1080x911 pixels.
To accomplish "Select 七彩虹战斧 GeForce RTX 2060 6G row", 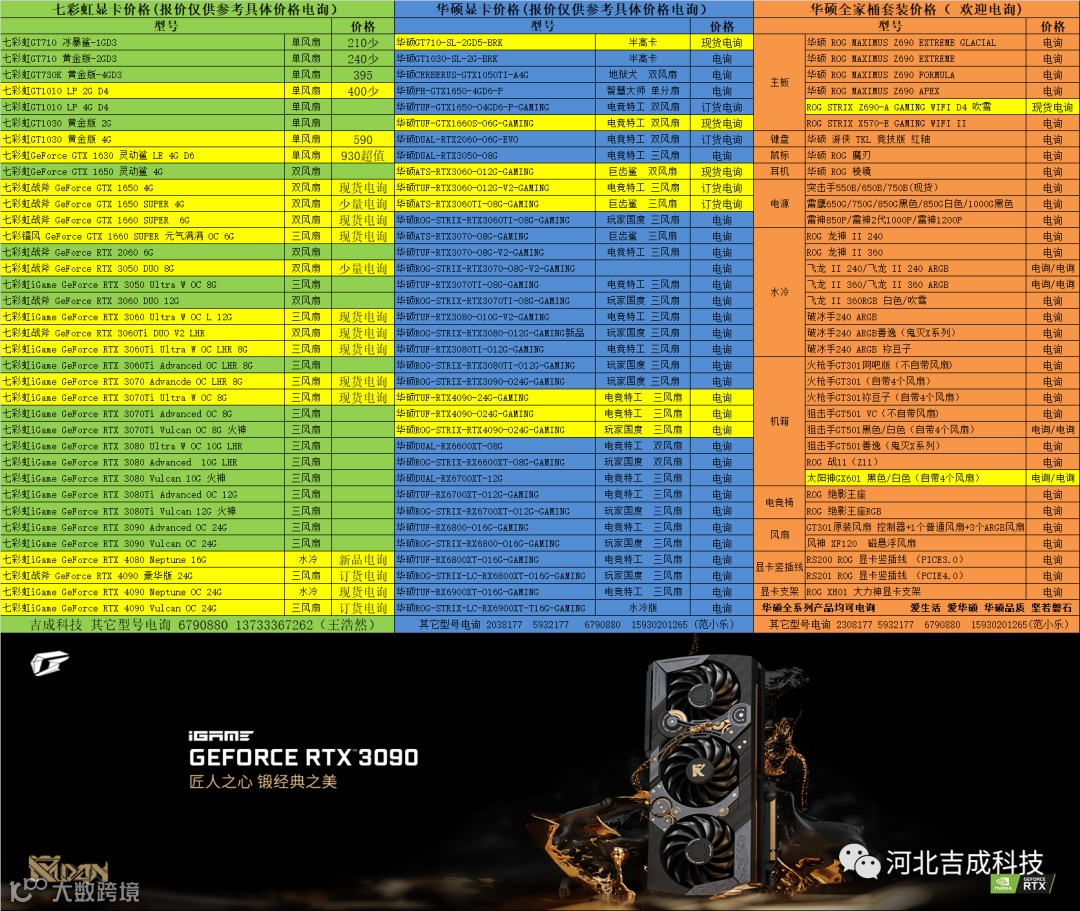I will 197,252.
